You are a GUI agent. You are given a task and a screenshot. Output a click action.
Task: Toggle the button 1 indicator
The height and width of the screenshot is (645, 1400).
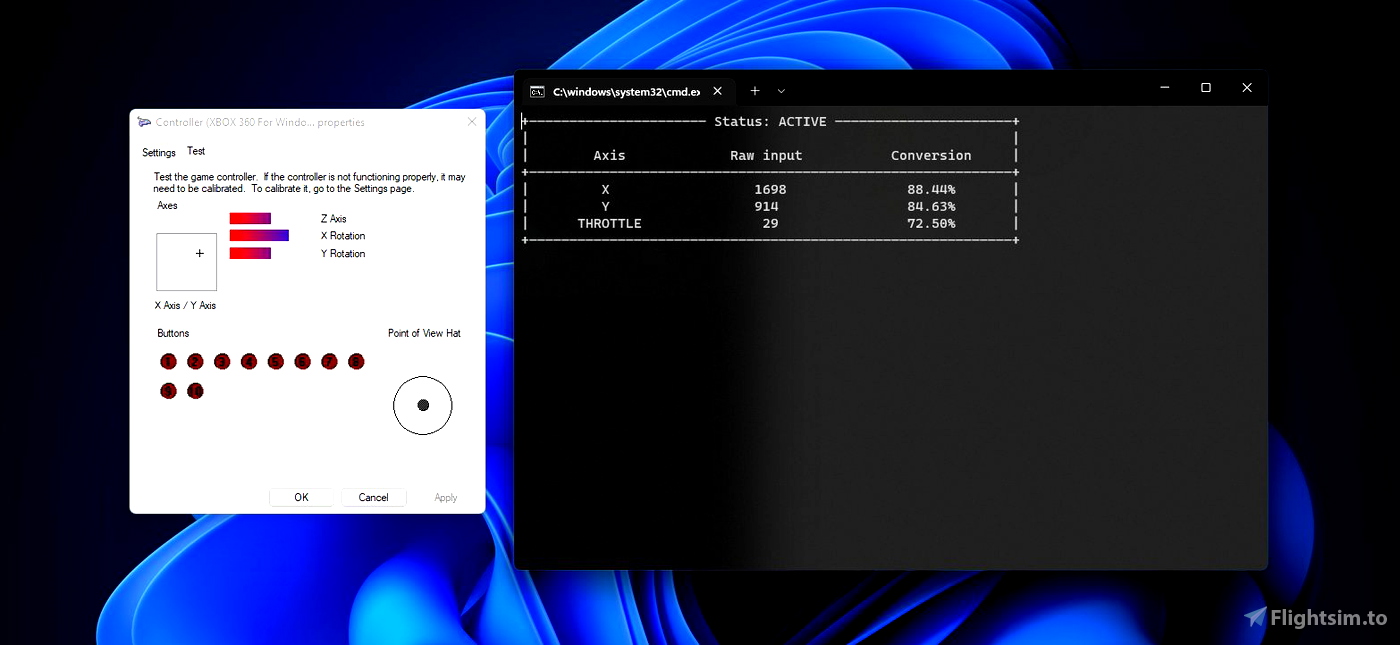pyautogui.click(x=168, y=361)
